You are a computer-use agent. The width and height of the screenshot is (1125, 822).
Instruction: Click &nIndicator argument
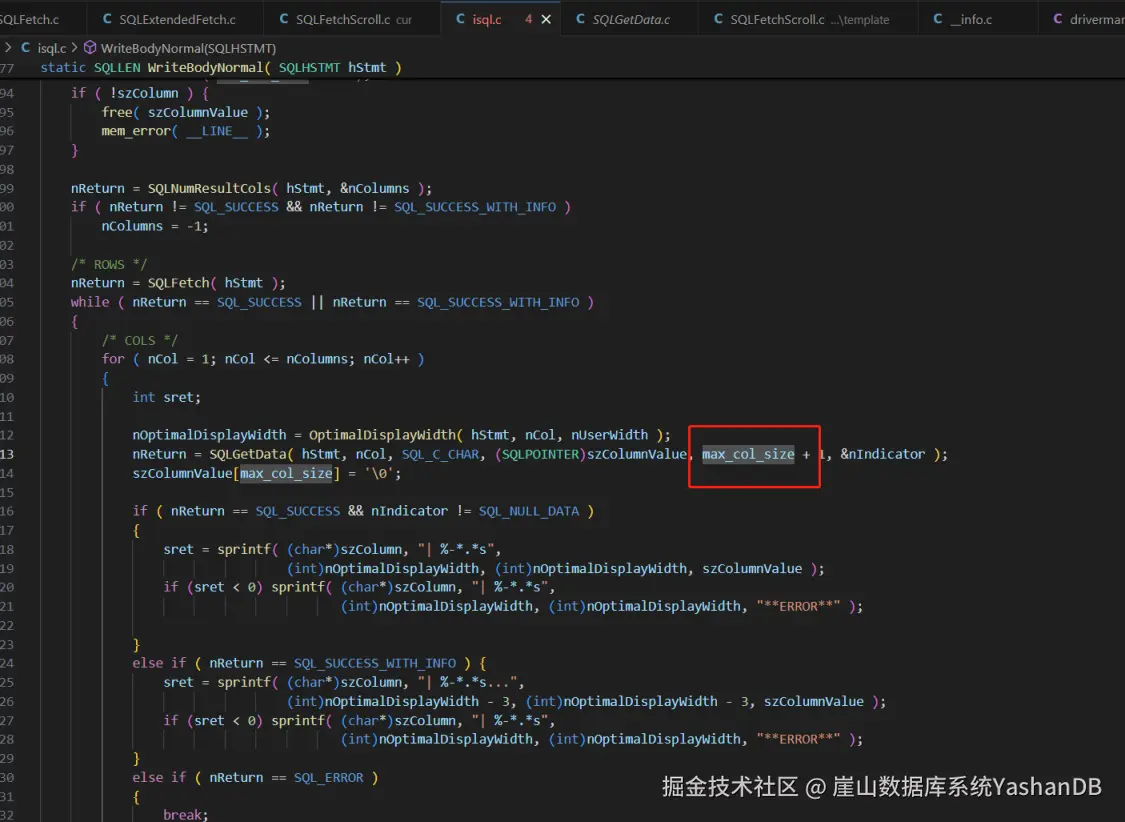point(882,454)
